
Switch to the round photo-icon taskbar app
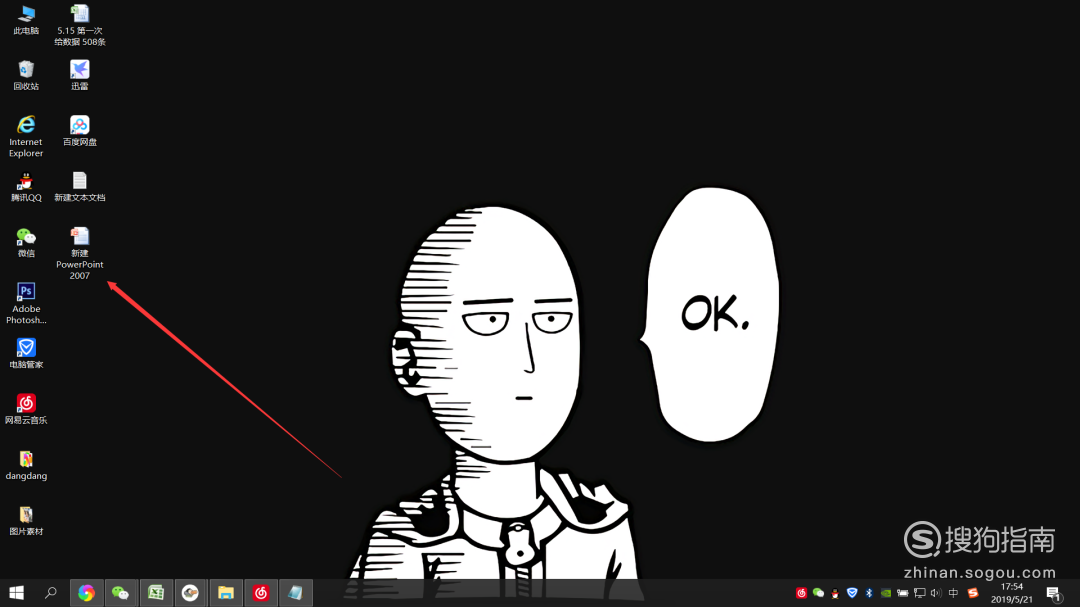190,593
